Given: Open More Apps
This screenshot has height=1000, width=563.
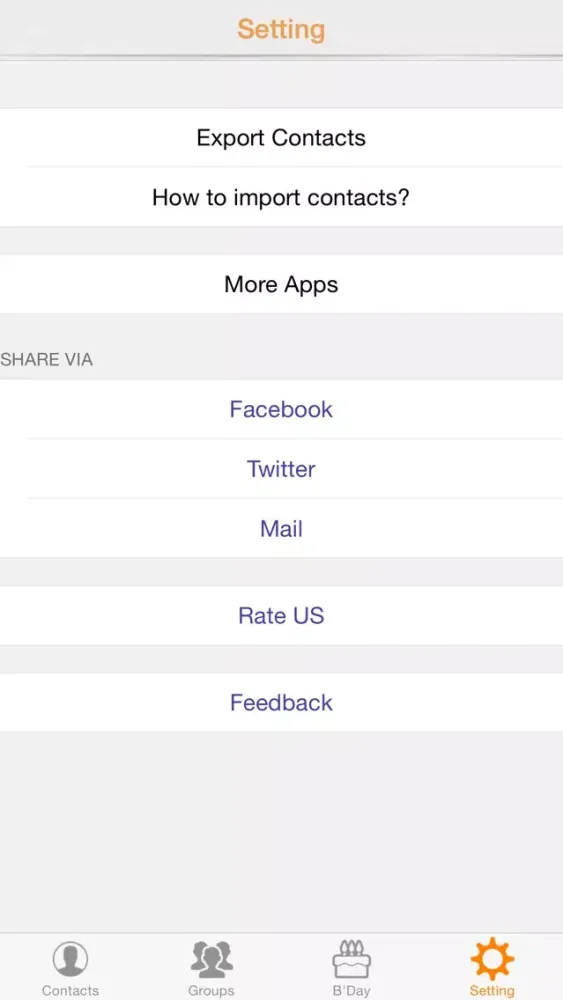Looking at the screenshot, I should tap(281, 284).
